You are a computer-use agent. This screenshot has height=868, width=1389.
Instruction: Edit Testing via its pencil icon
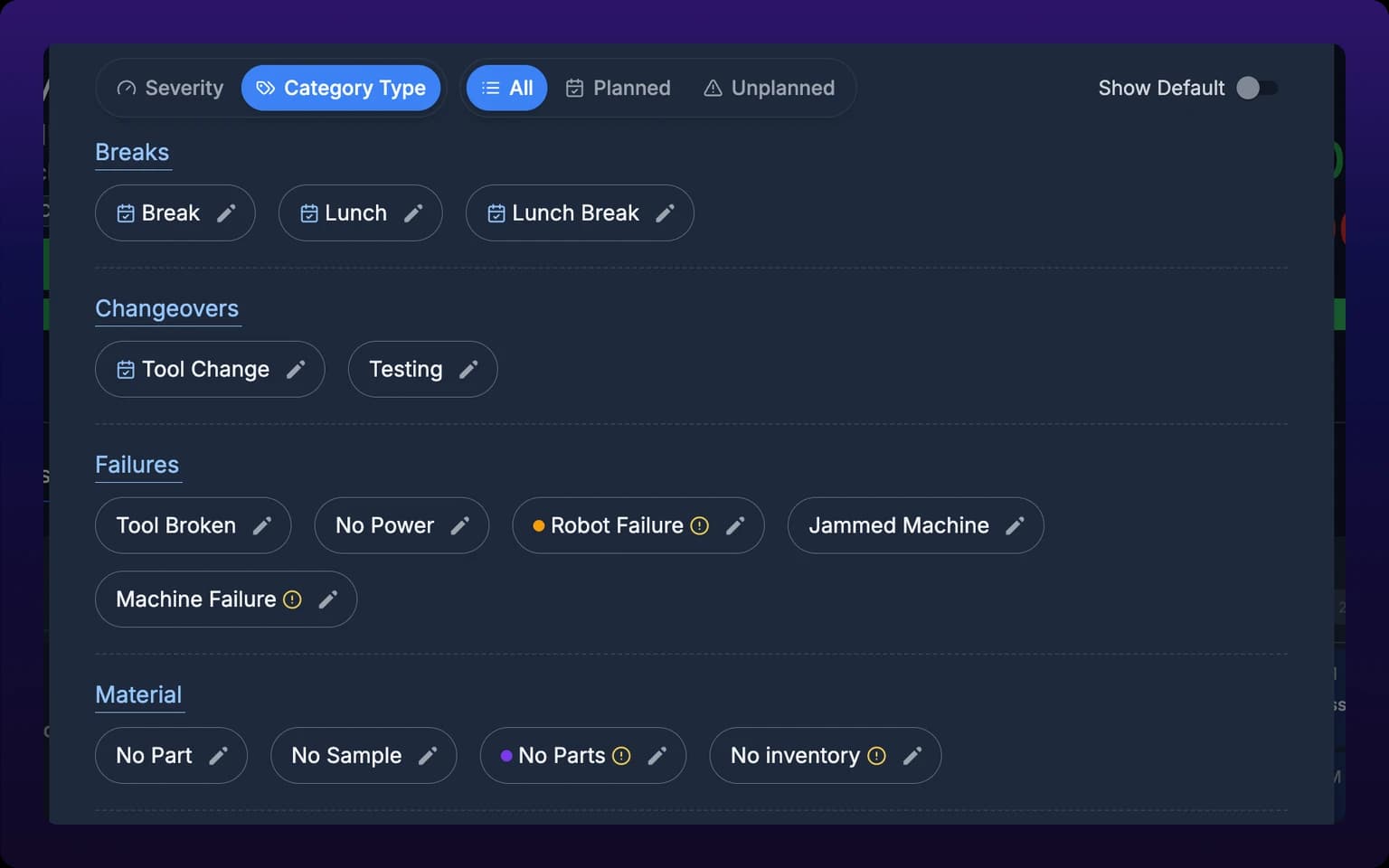[x=468, y=370]
